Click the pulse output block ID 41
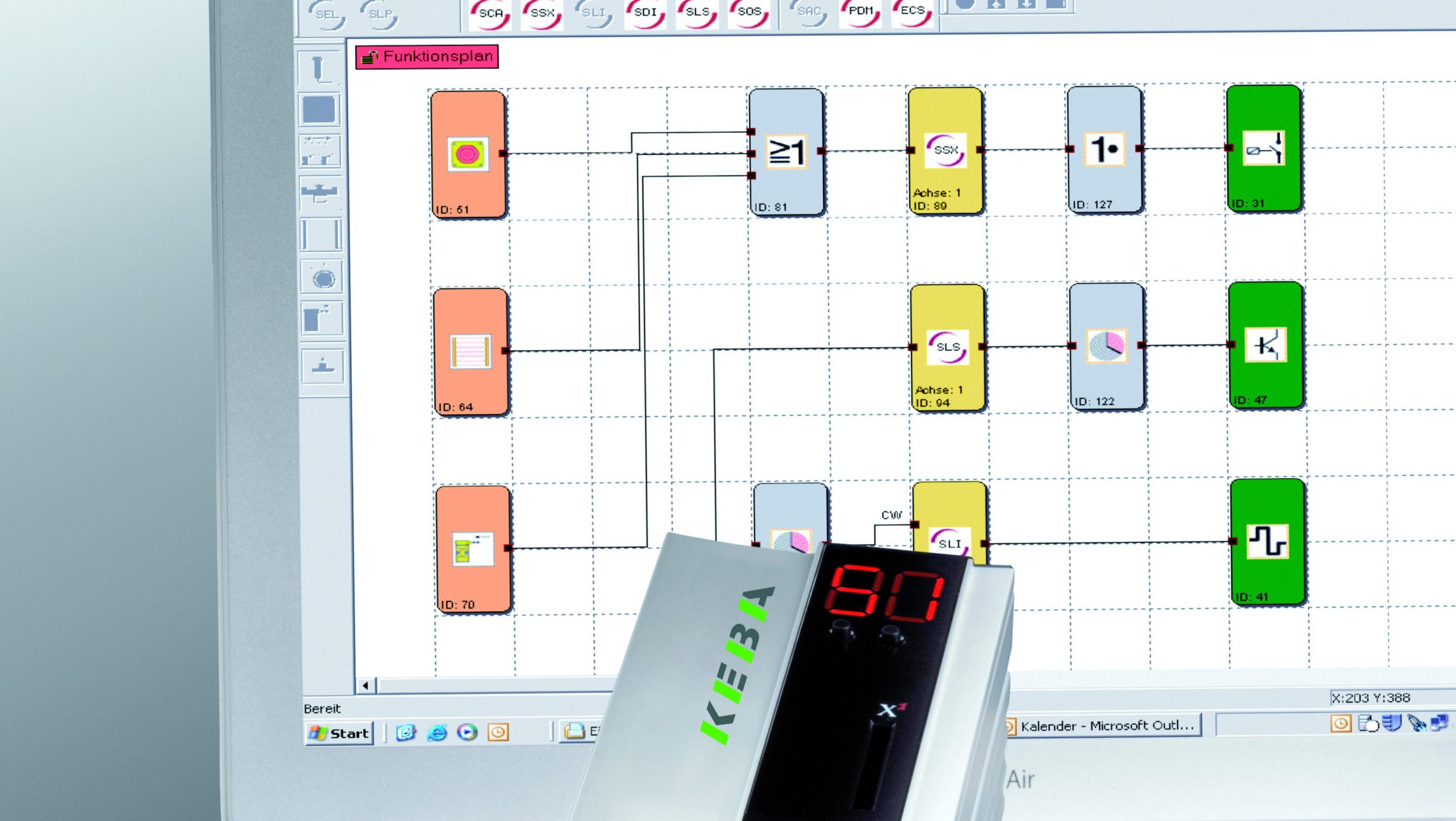Image resolution: width=1456 pixels, height=821 pixels. pyautogui.click(x=1268, y=542)
